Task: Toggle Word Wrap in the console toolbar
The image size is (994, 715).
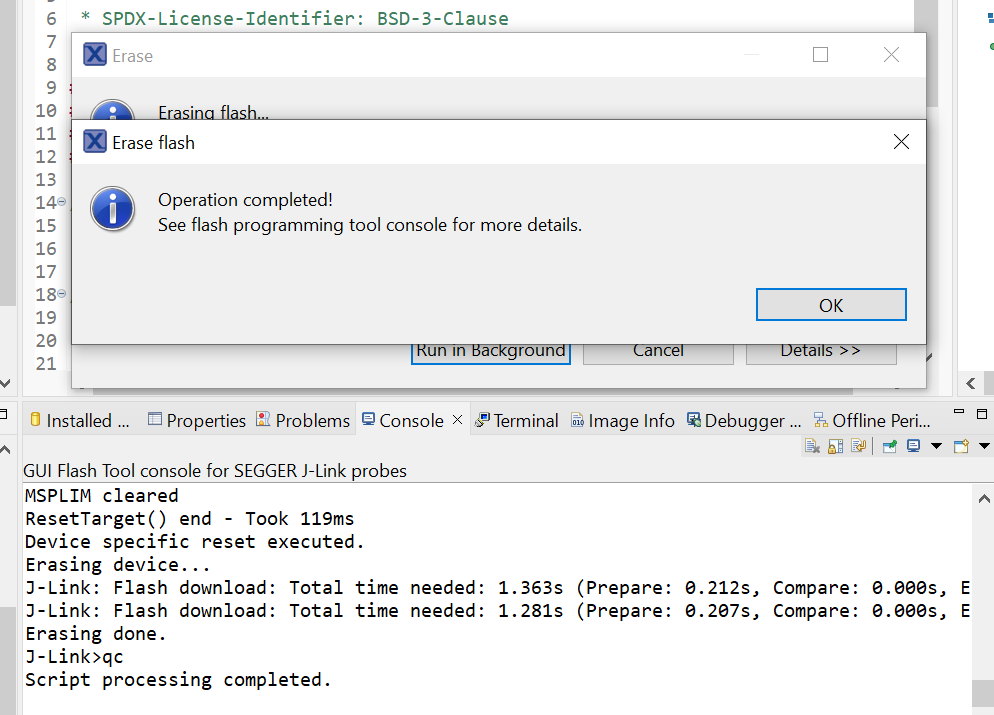Action: (x=860, y=445)
